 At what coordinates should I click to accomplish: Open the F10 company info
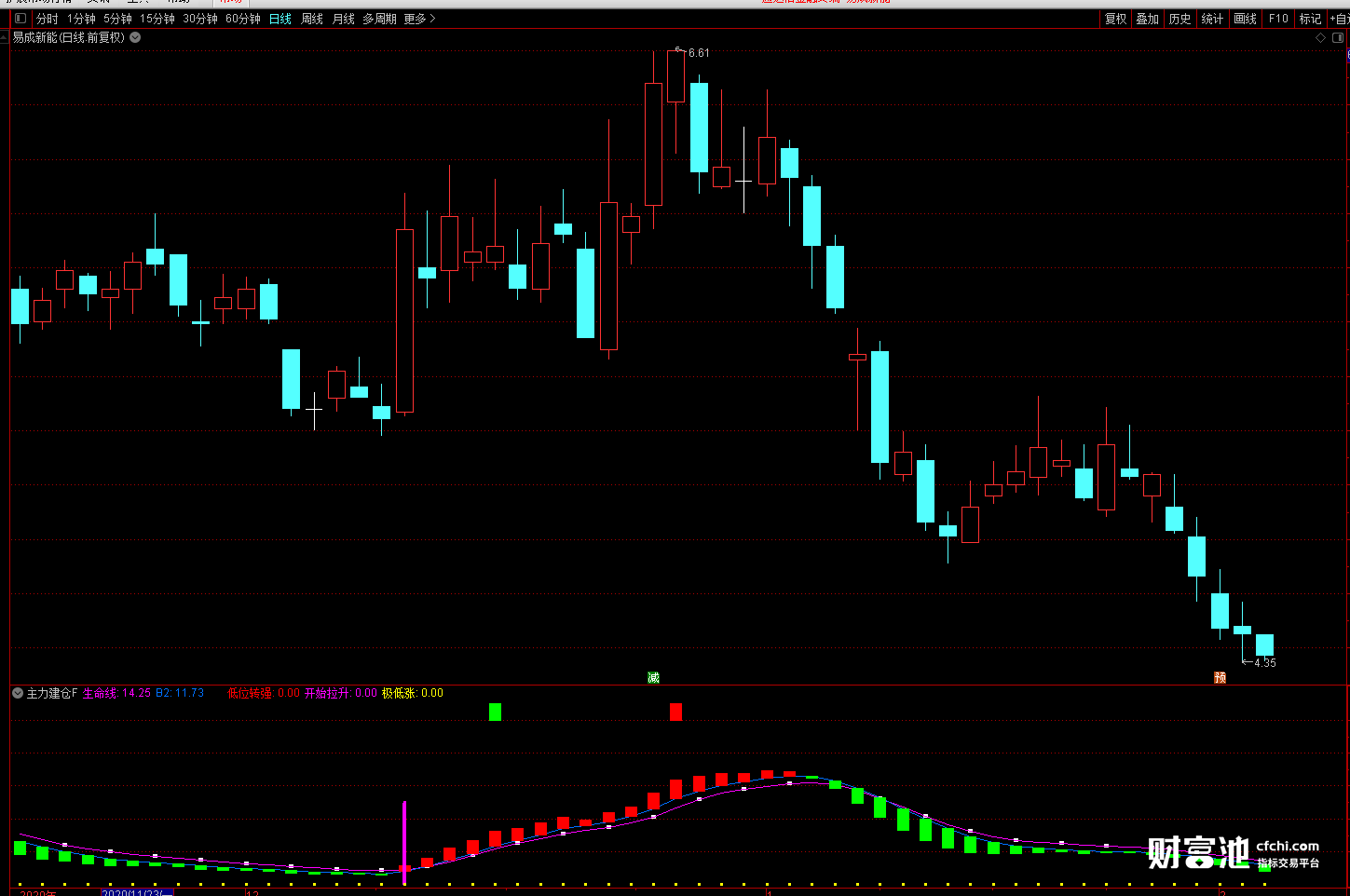[1278, 19]
